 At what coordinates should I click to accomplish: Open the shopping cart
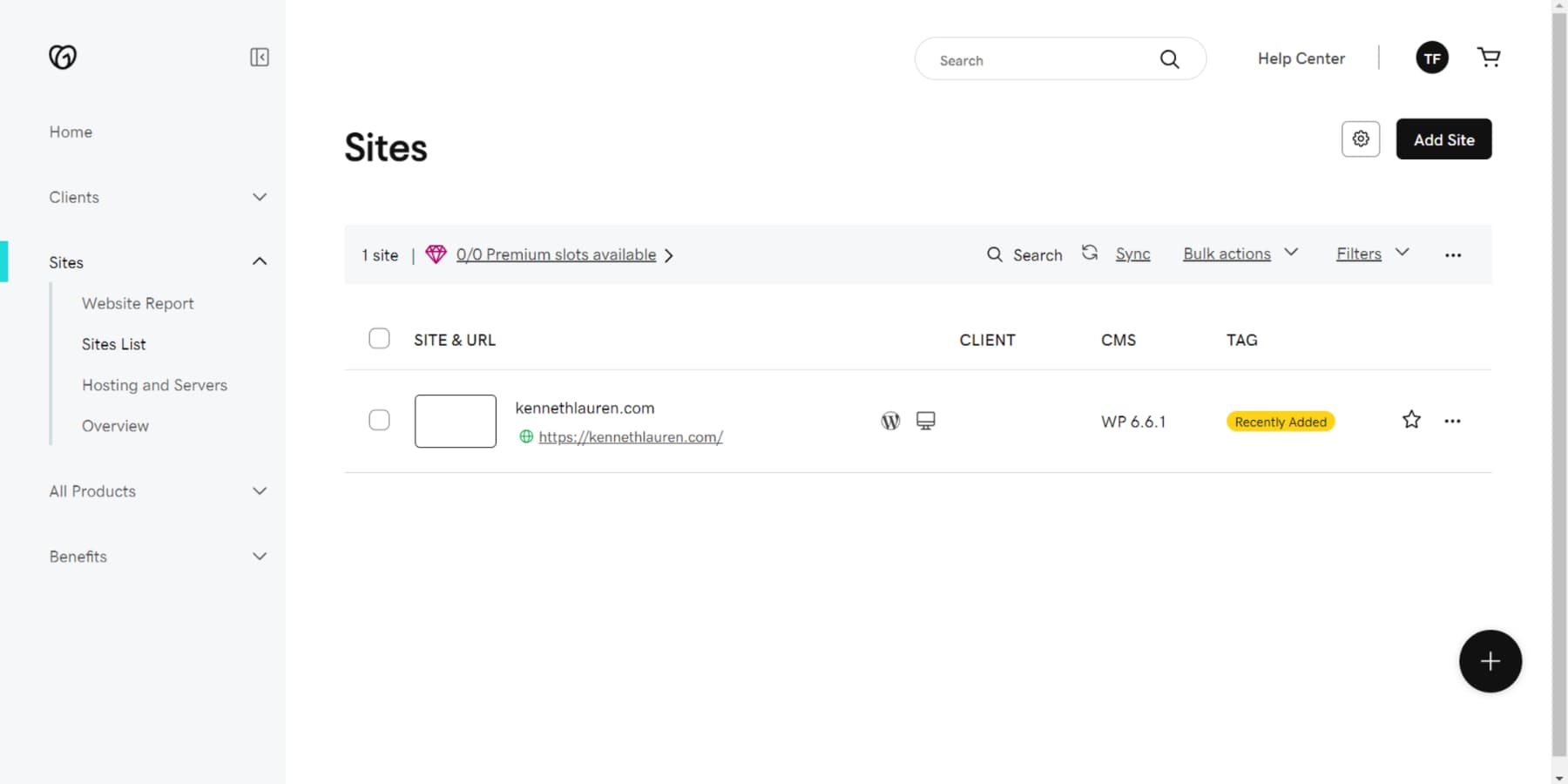click(1490, 57)
